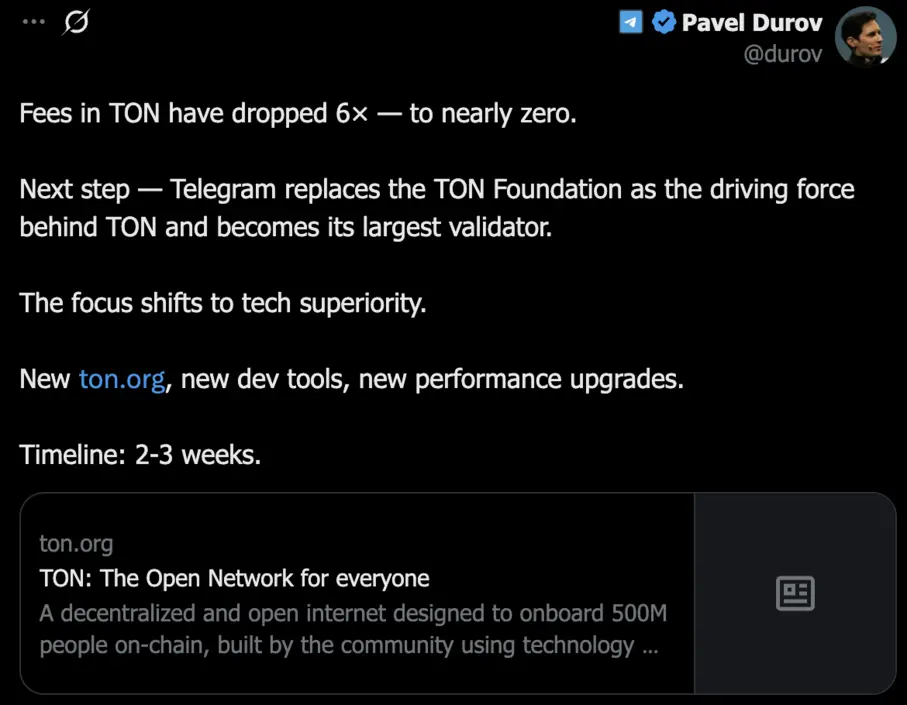Open the link preview card title

pyautogui.click(x=234, y=578)
